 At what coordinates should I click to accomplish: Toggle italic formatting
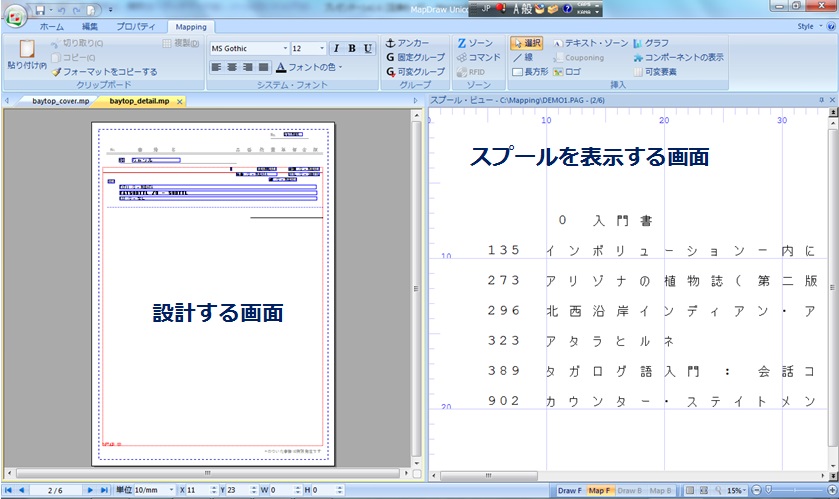336,48
